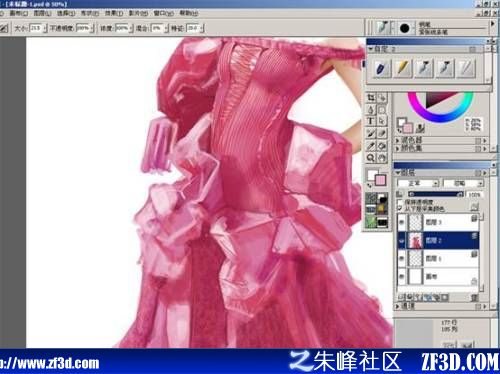Screen dimensions: 500x374
Task: Open the 图层 menu
Action: click(42, 13)
